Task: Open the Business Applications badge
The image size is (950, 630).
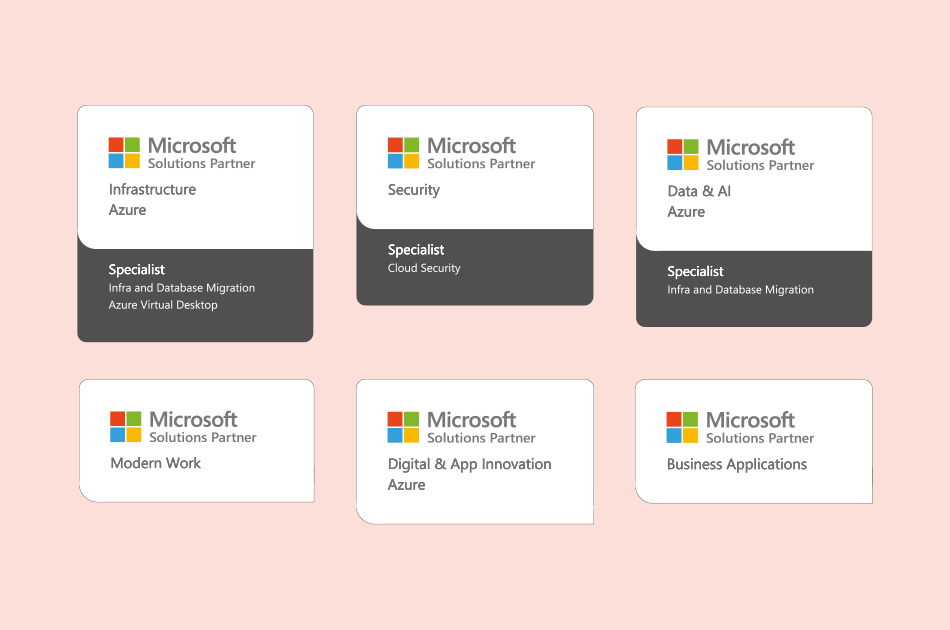Action: pyautogui.click(x=753, y=440)
